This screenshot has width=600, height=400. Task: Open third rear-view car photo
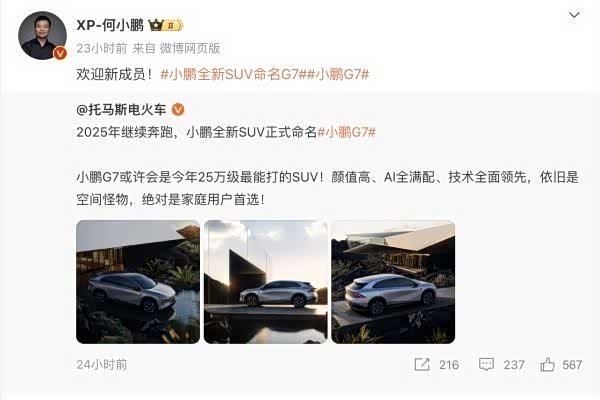[393, 282]
